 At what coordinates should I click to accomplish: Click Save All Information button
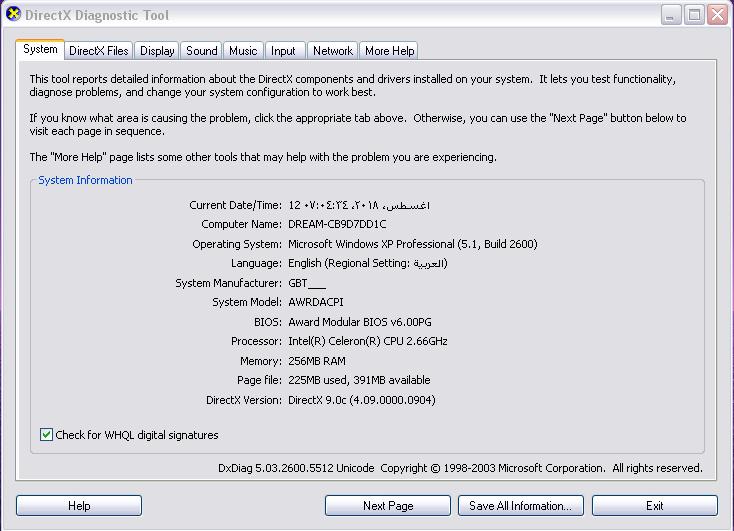pyautogui.click(x=520, y=505)
